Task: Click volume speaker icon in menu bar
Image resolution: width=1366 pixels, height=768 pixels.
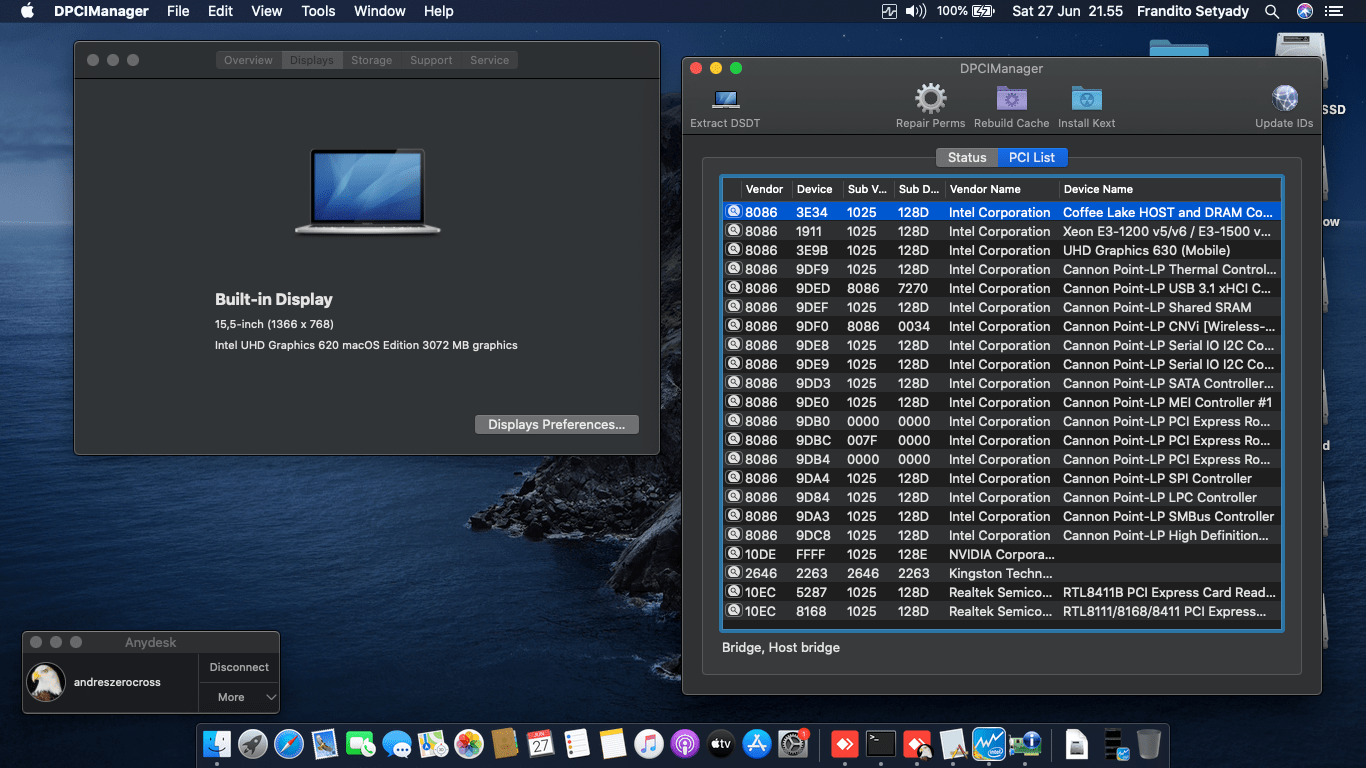Action: [916, 11]
